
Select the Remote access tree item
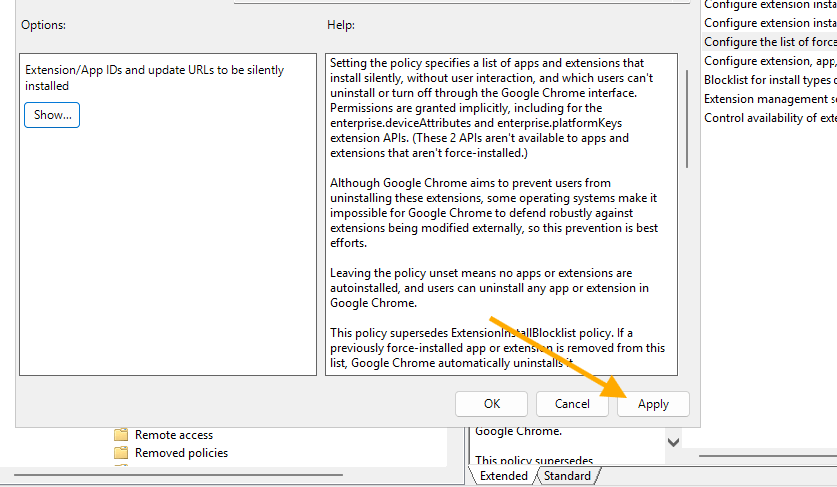coord(174,435)
